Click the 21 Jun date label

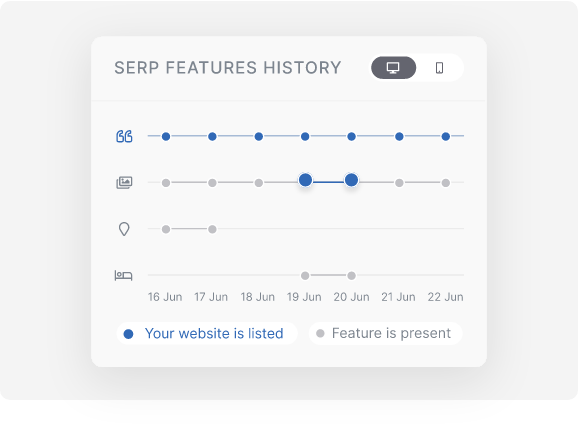398,297
